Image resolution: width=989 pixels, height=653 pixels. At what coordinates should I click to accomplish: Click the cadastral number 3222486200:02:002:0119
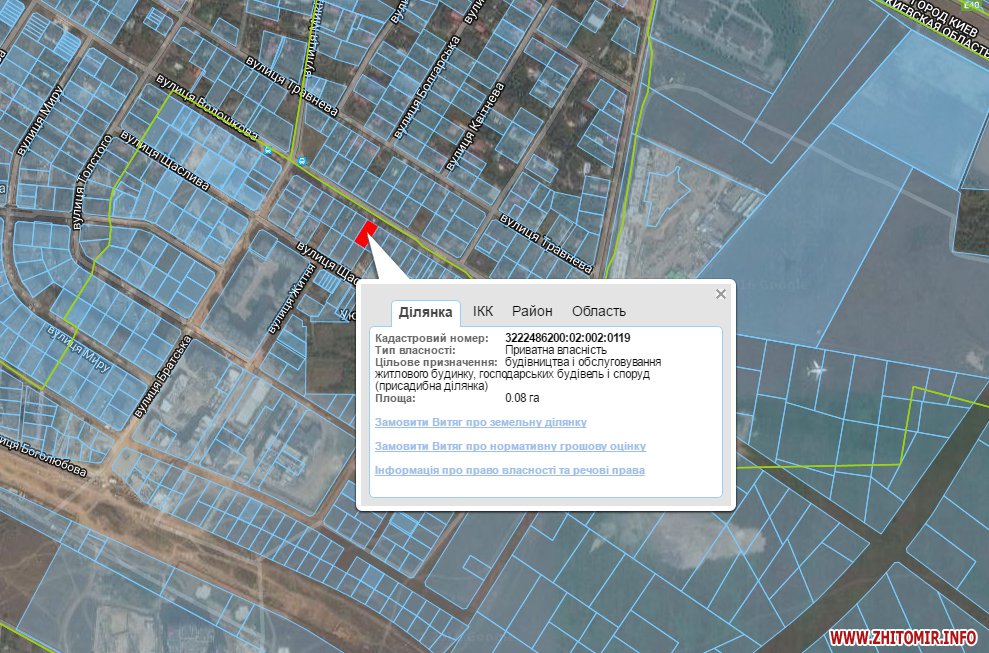(x=568, y=338)
